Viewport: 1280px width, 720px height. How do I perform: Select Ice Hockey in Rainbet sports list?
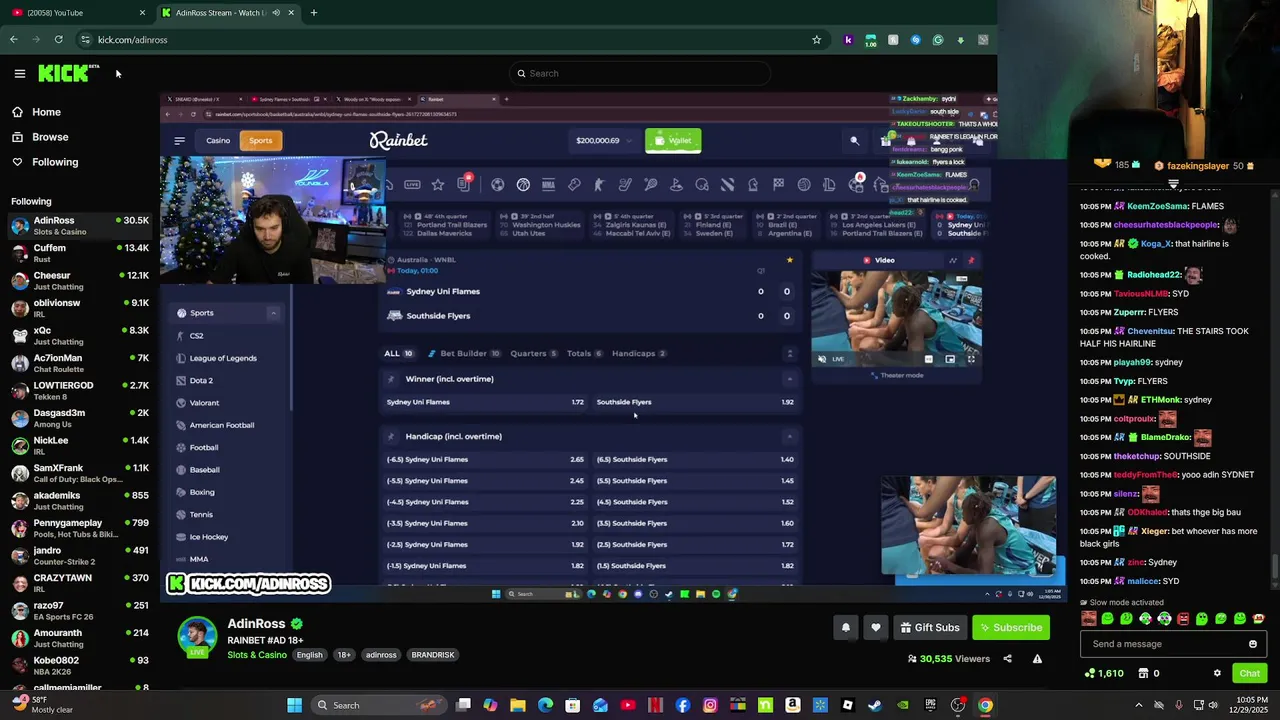click(208, 537)
